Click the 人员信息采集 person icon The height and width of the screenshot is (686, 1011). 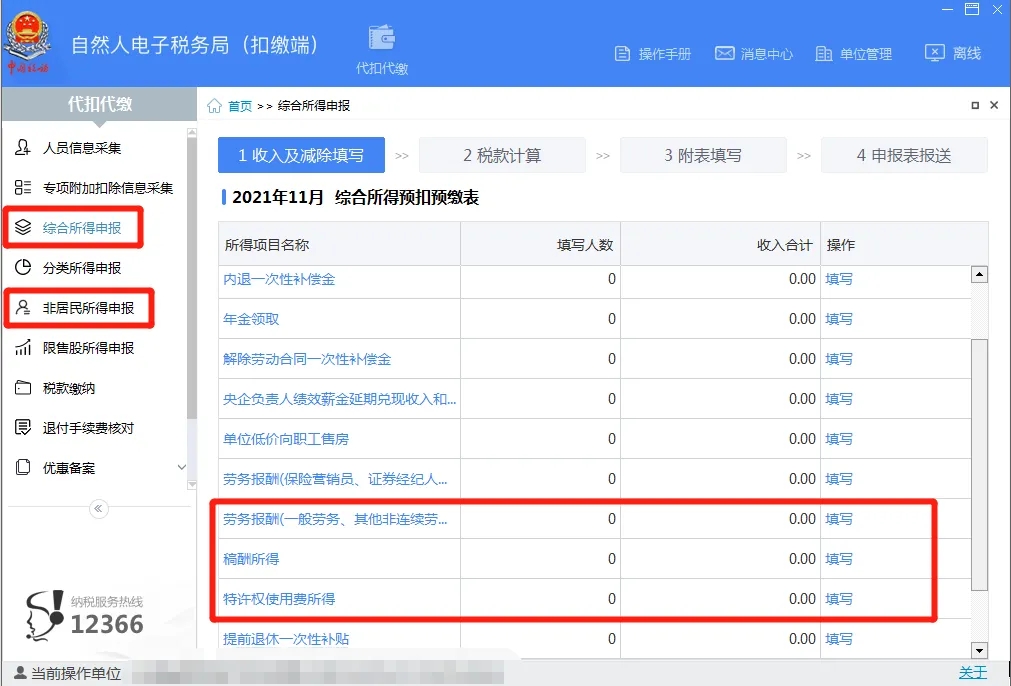23,148
